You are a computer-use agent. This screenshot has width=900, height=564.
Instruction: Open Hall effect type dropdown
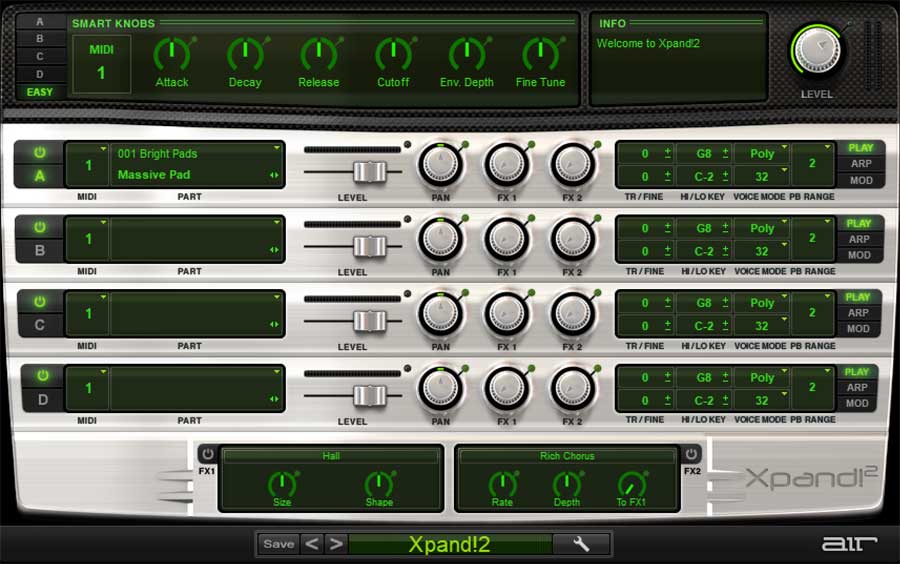tap(331, 456)
